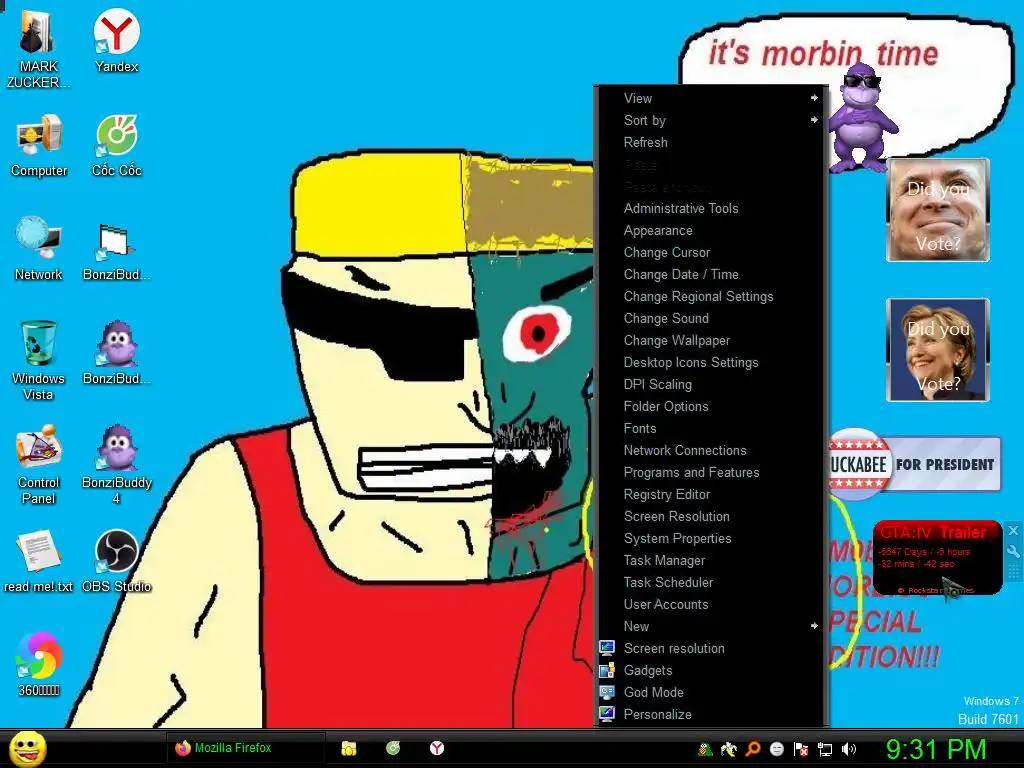Click the orange magnifier tray icon
The image size is (1024, 768).
(753, 749)
